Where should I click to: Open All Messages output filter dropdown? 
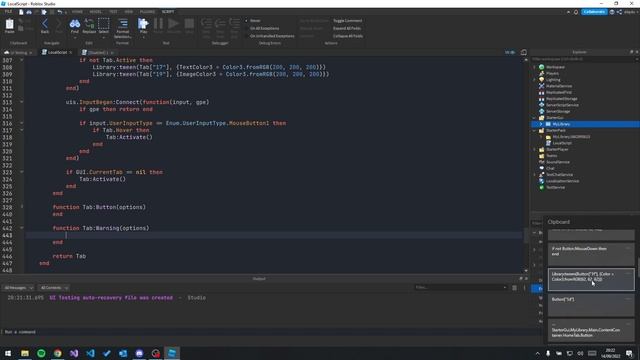[19, 288]
